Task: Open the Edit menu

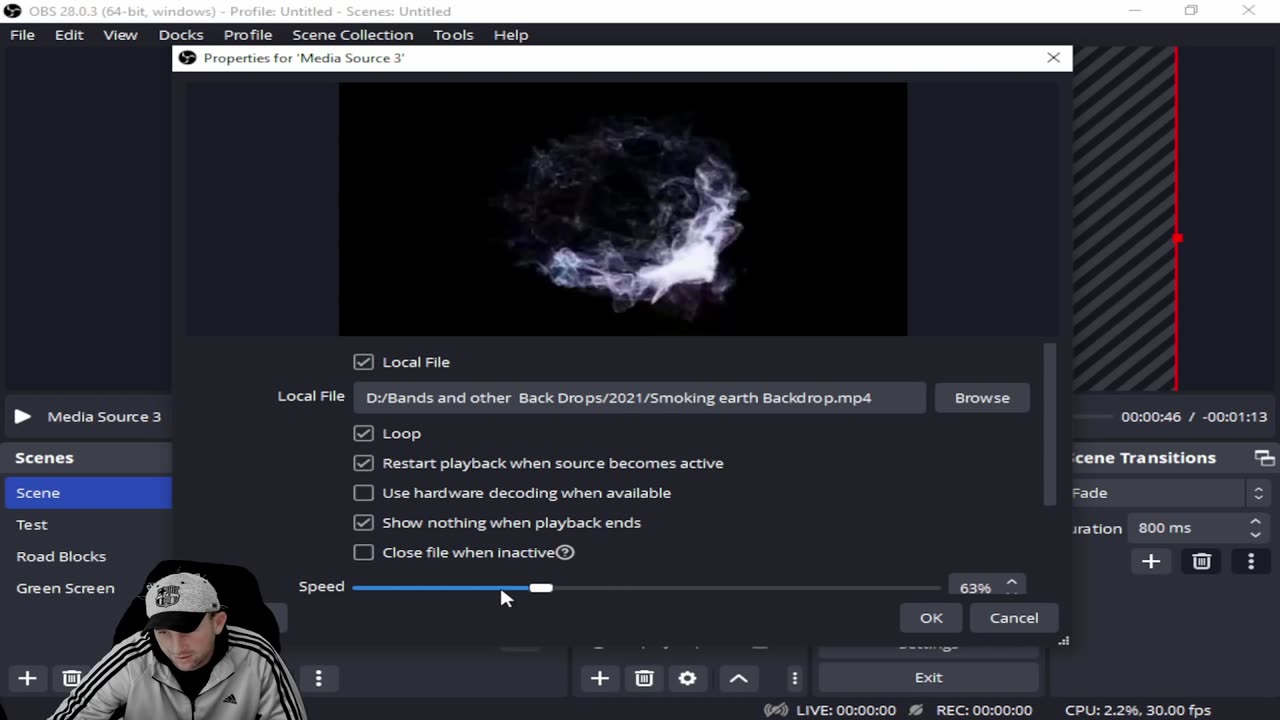Action: pyautogui.click(x=69, y=35)
